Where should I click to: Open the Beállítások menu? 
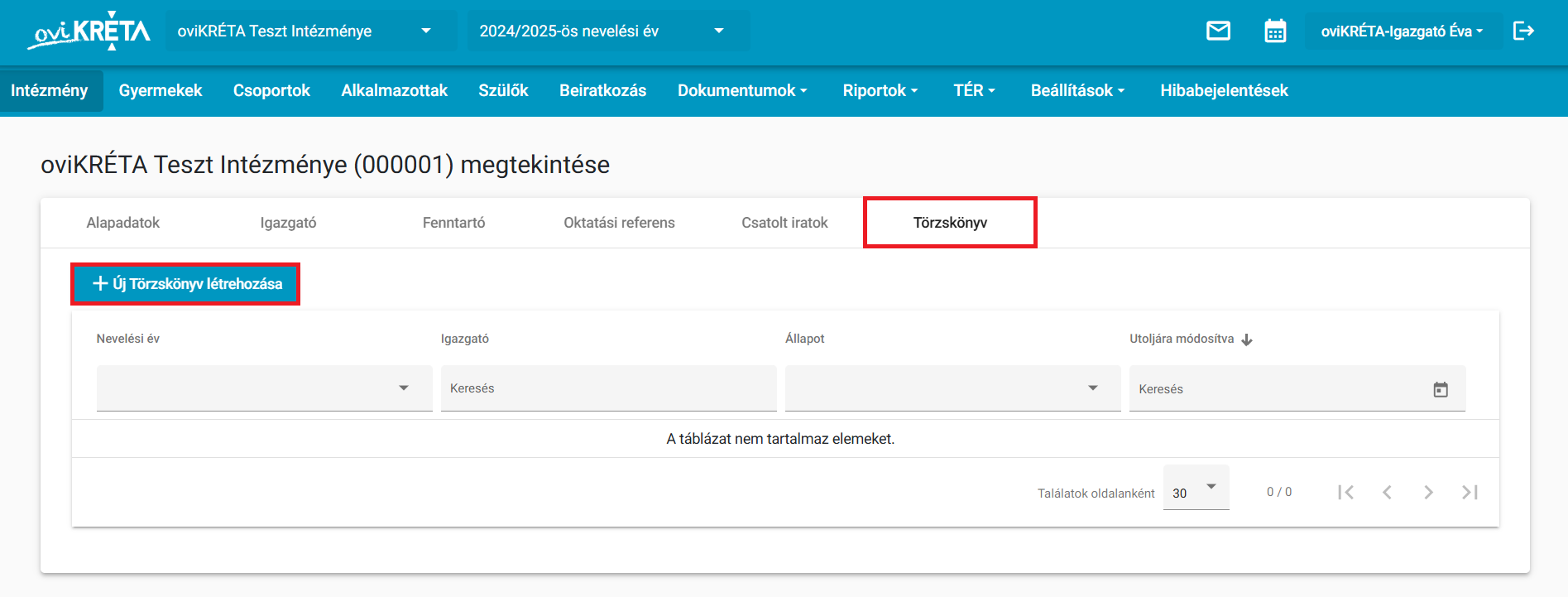[1077, 91]
